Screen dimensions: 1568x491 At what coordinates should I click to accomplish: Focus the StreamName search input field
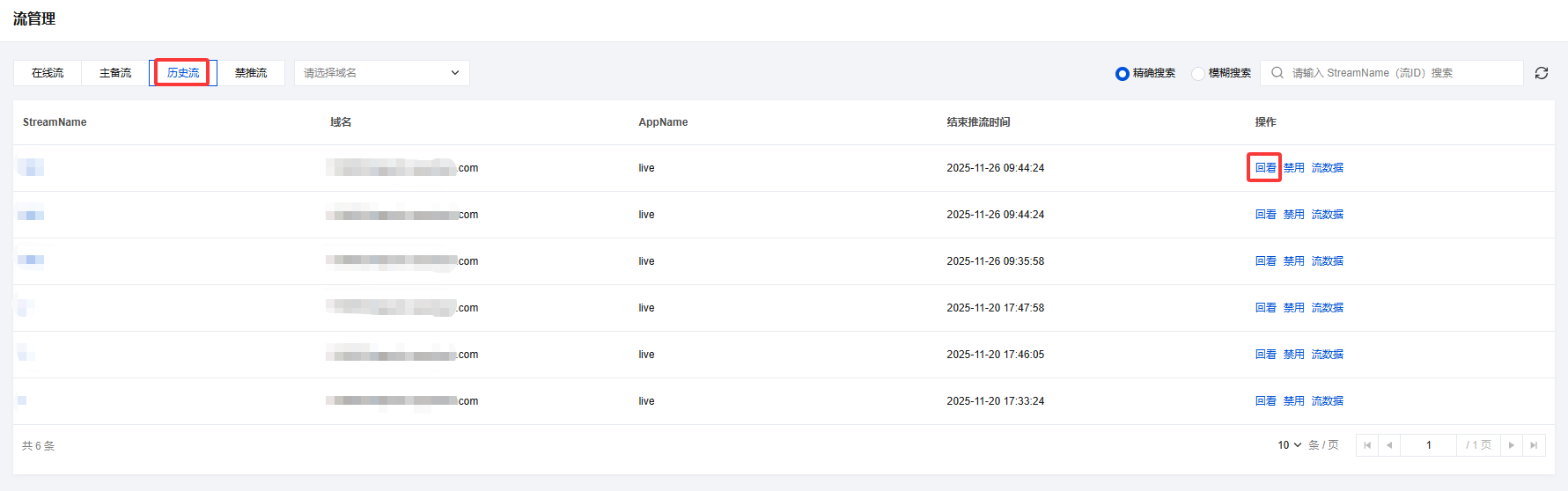coord(1400,73)
